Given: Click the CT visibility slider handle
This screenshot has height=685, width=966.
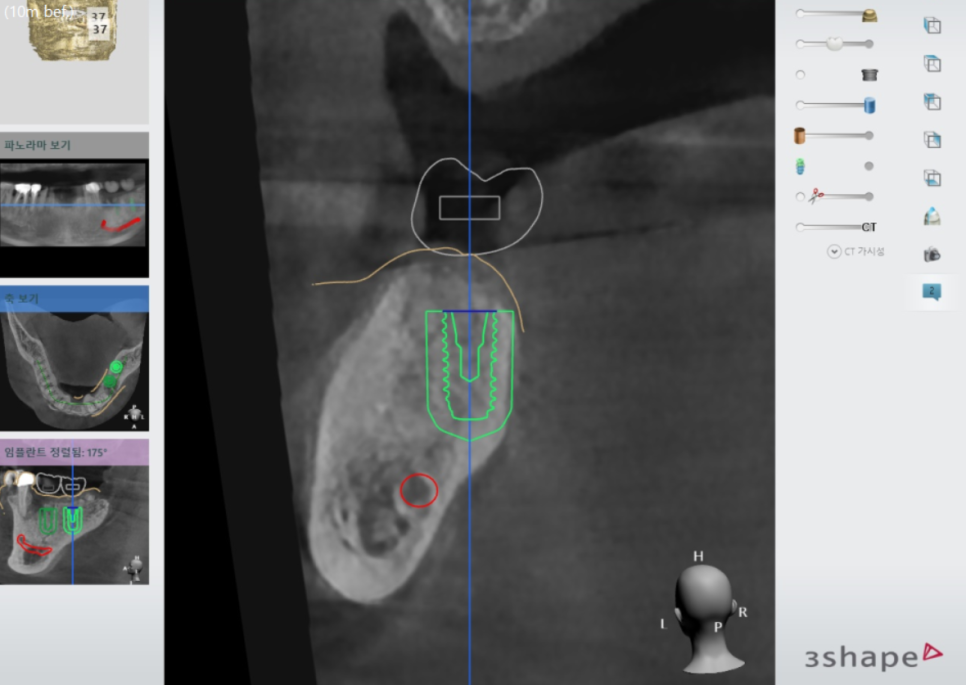Looking at the screenshot, I should (868, 227).
